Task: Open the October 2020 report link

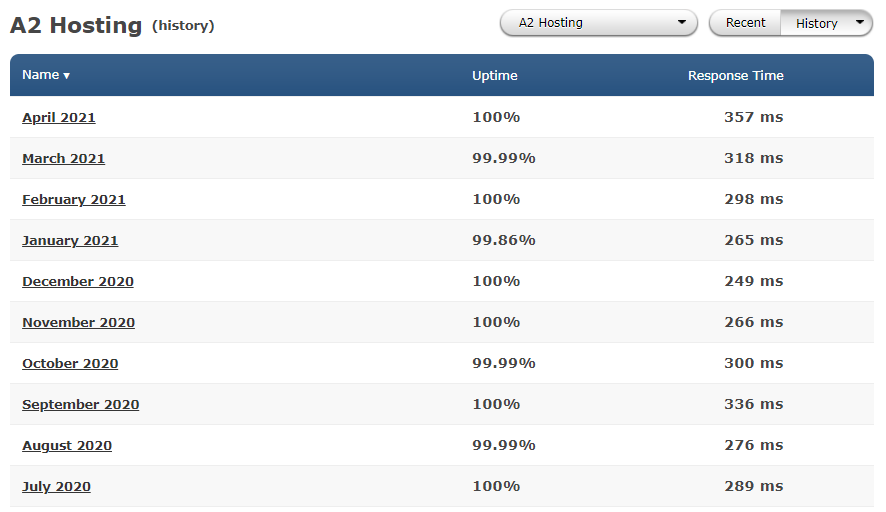Action: (x=70, y=363)
